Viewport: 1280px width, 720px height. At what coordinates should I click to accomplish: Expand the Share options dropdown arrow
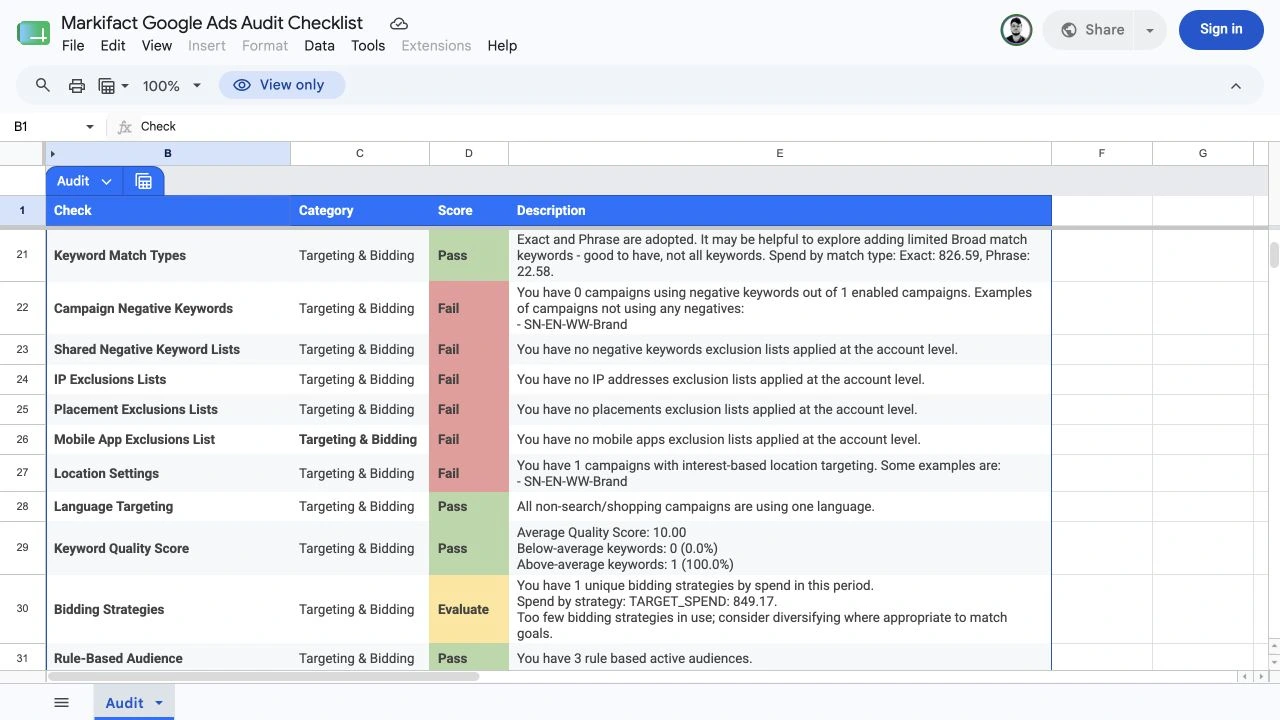pos(1150,30)
